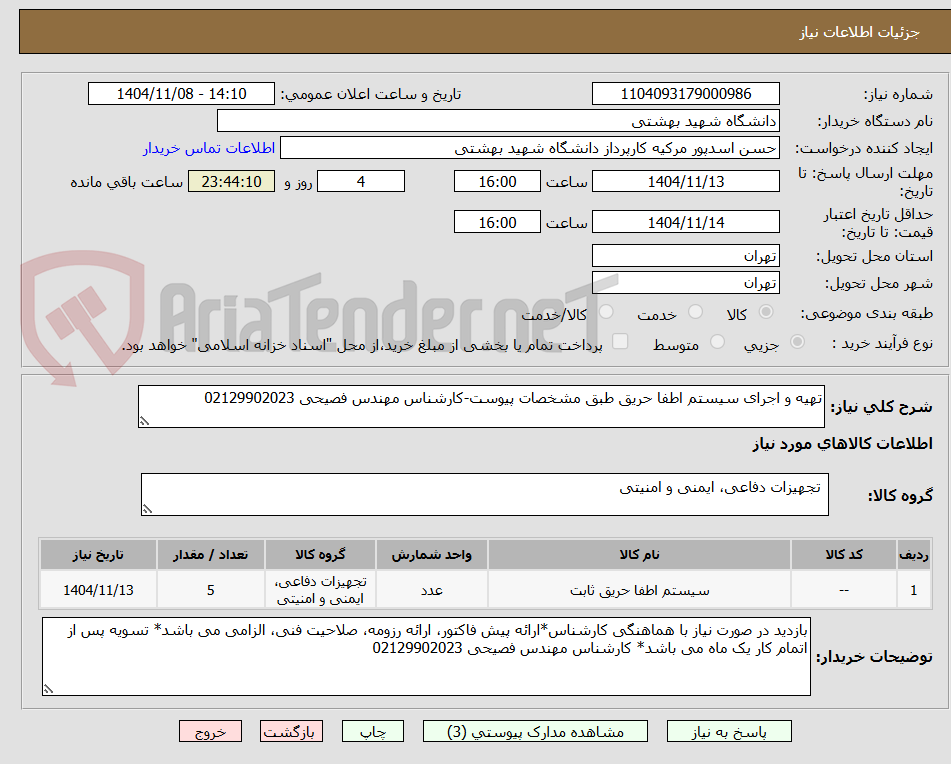Select the متوسط purchase process option
The image size is (951, 764).
(716, 341)
